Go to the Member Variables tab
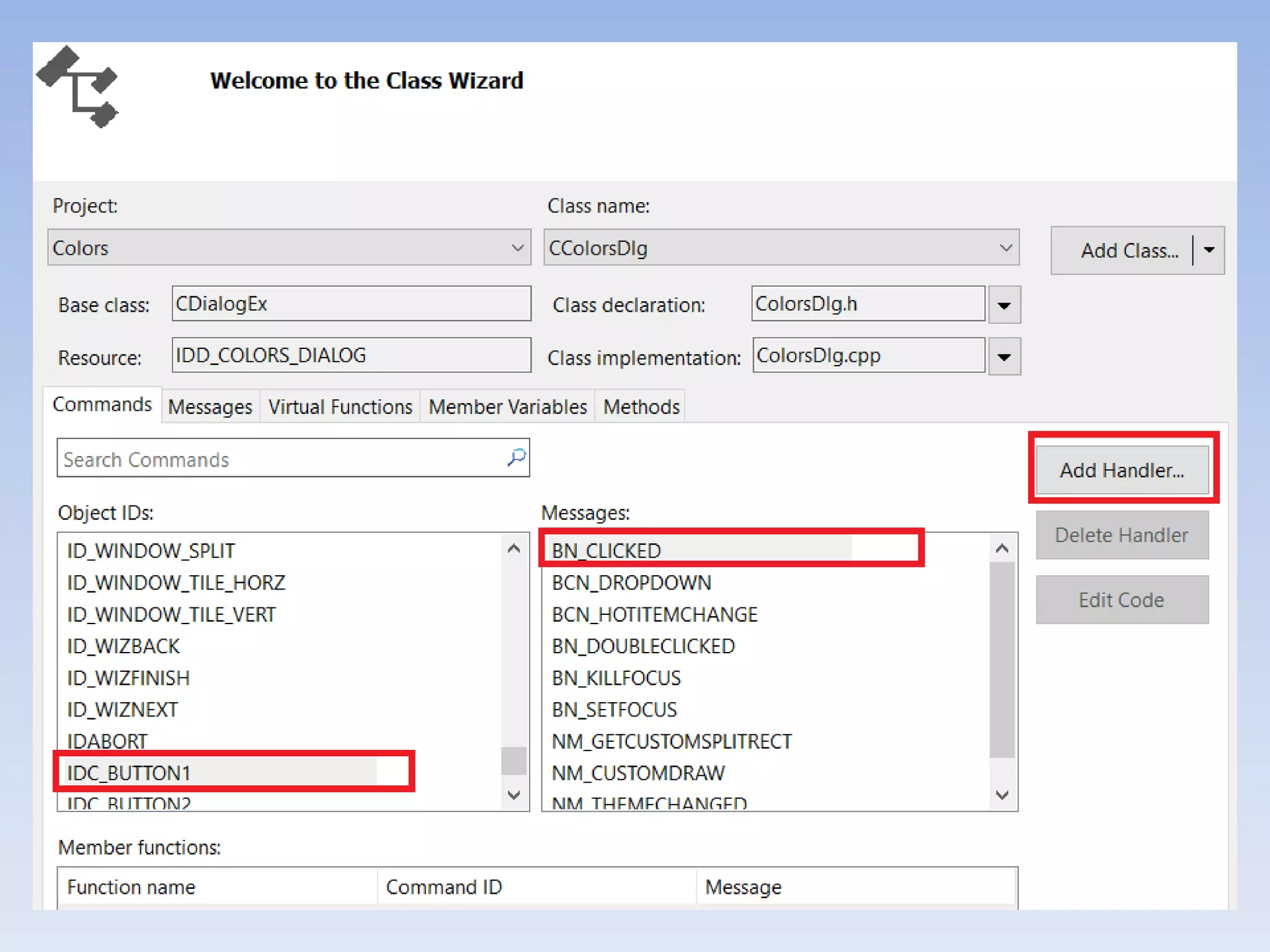The width and height of the screenshot is (1270, 952). (x=507, y=407)
